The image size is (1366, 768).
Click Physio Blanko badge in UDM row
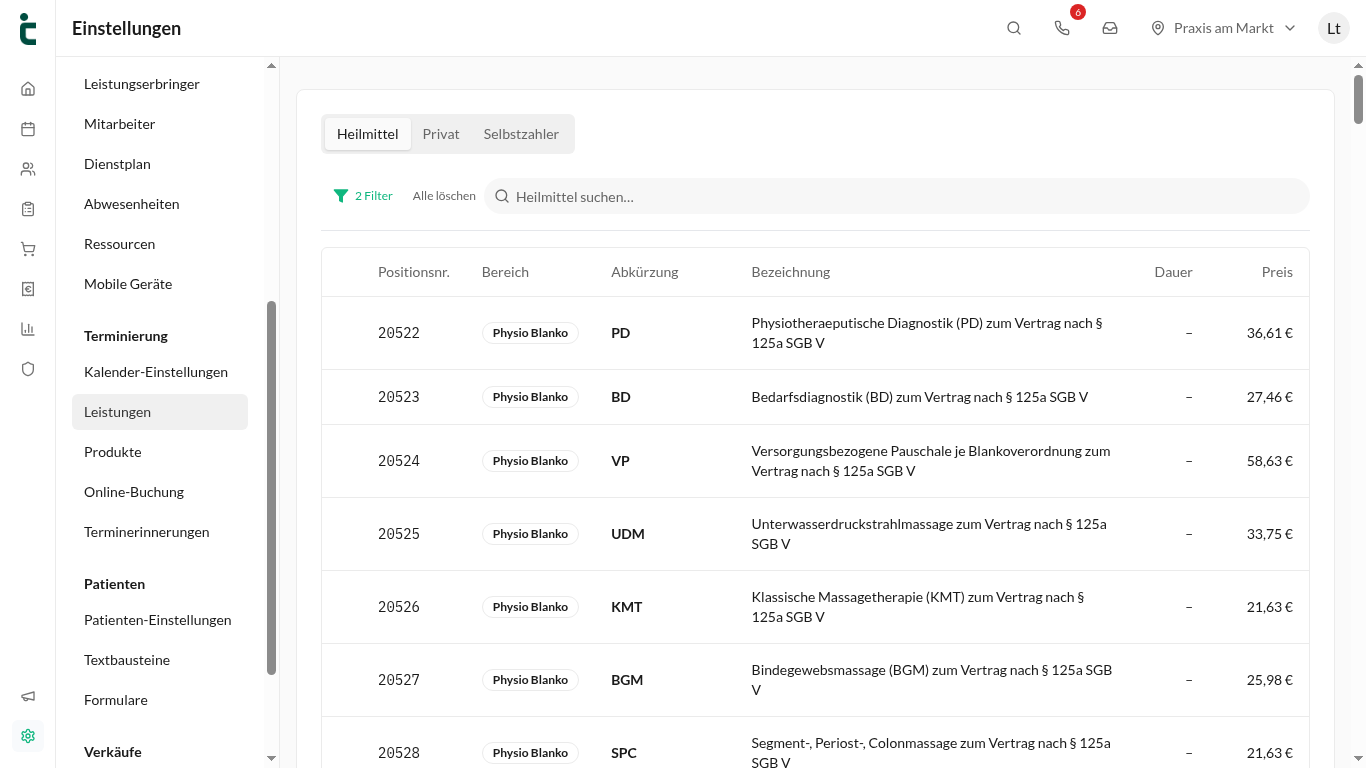point(530,534)
